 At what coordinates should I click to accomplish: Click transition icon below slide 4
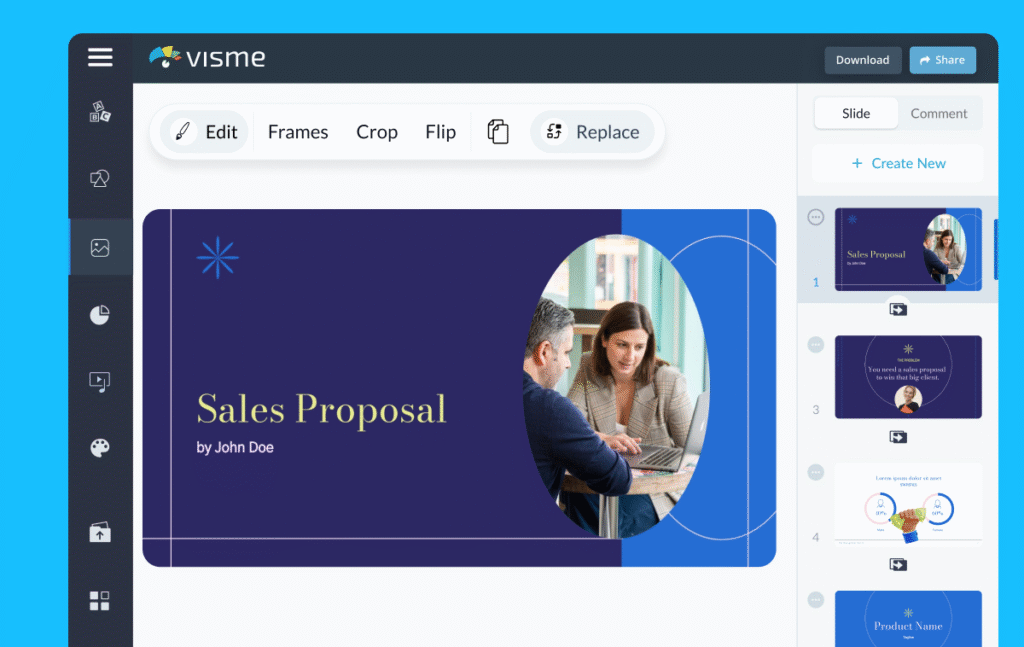[898, 564]
